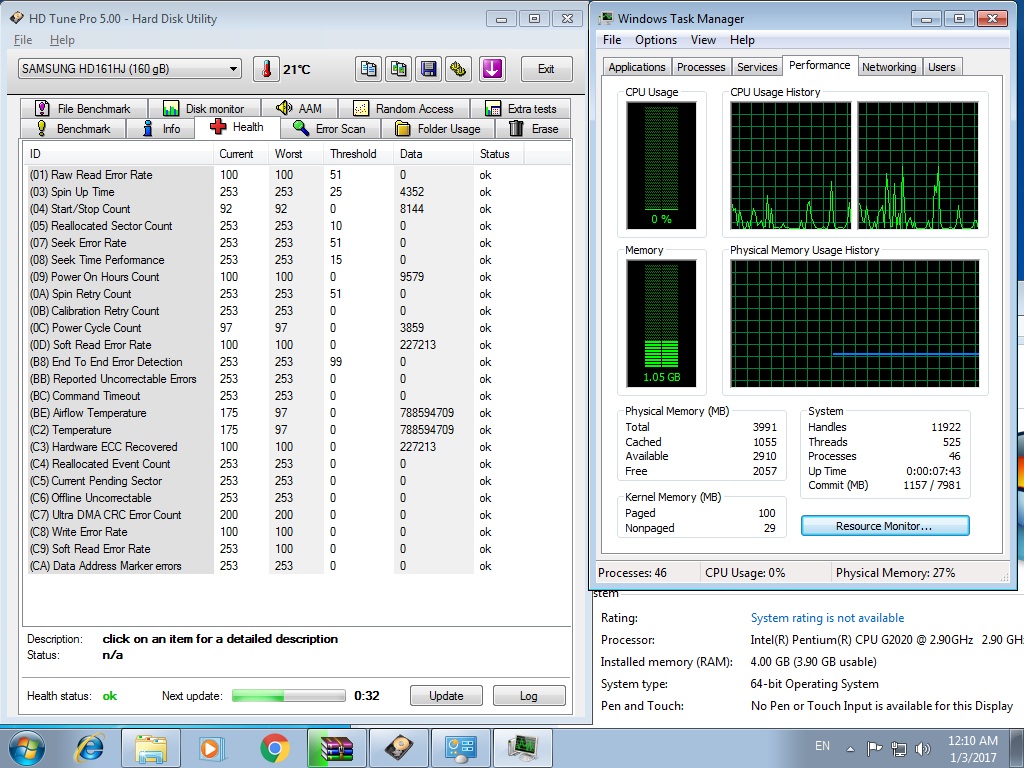Open HD Tune's Help menu
Screen dimensions: 1024x768
[62, 40]
